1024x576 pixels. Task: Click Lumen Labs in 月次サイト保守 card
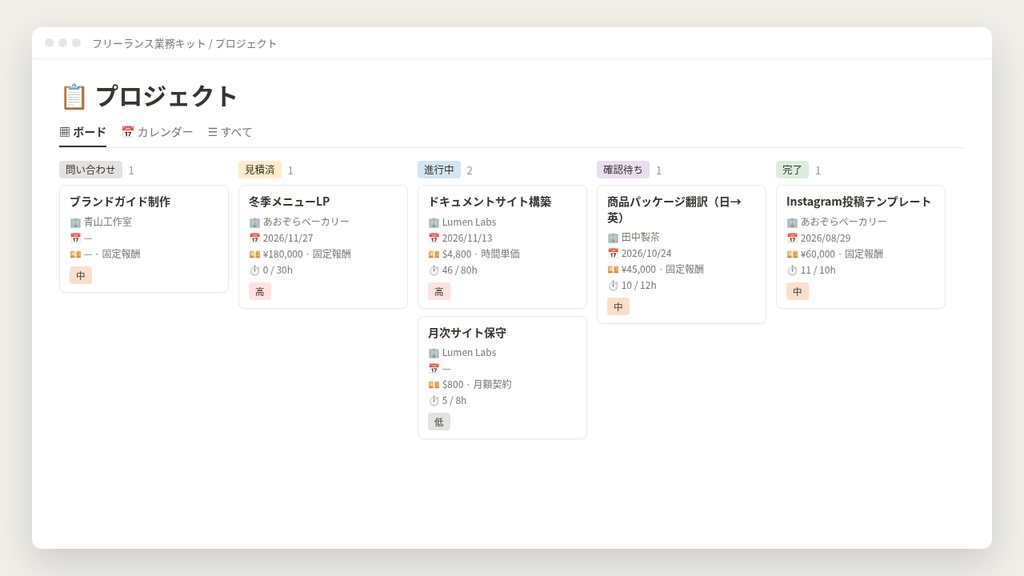tap(469, 353)
